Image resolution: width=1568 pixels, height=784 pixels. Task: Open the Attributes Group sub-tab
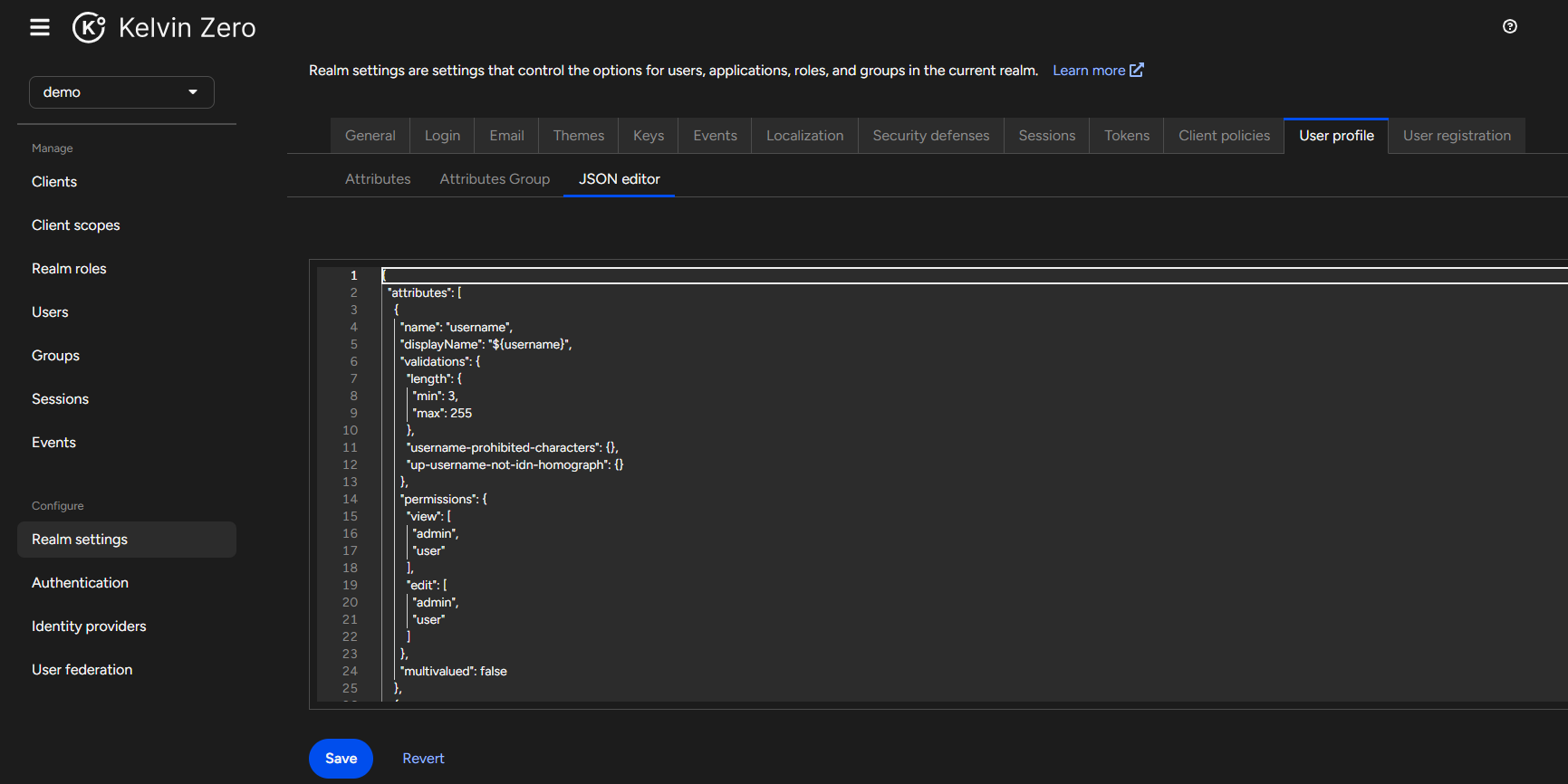(495, 179)
